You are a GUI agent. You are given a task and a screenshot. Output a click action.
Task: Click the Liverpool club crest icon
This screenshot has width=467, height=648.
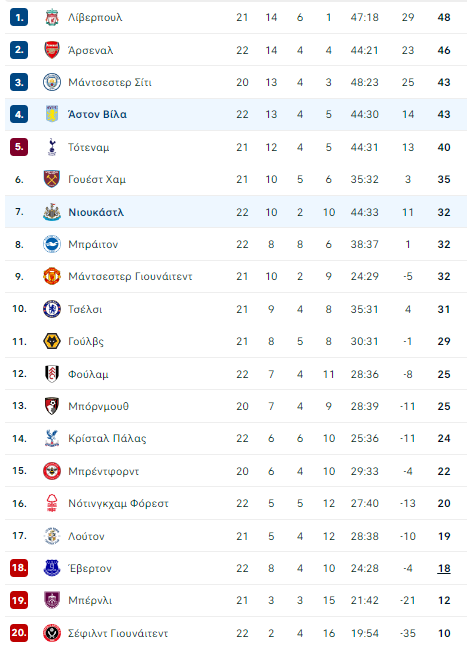pos(52,18)
